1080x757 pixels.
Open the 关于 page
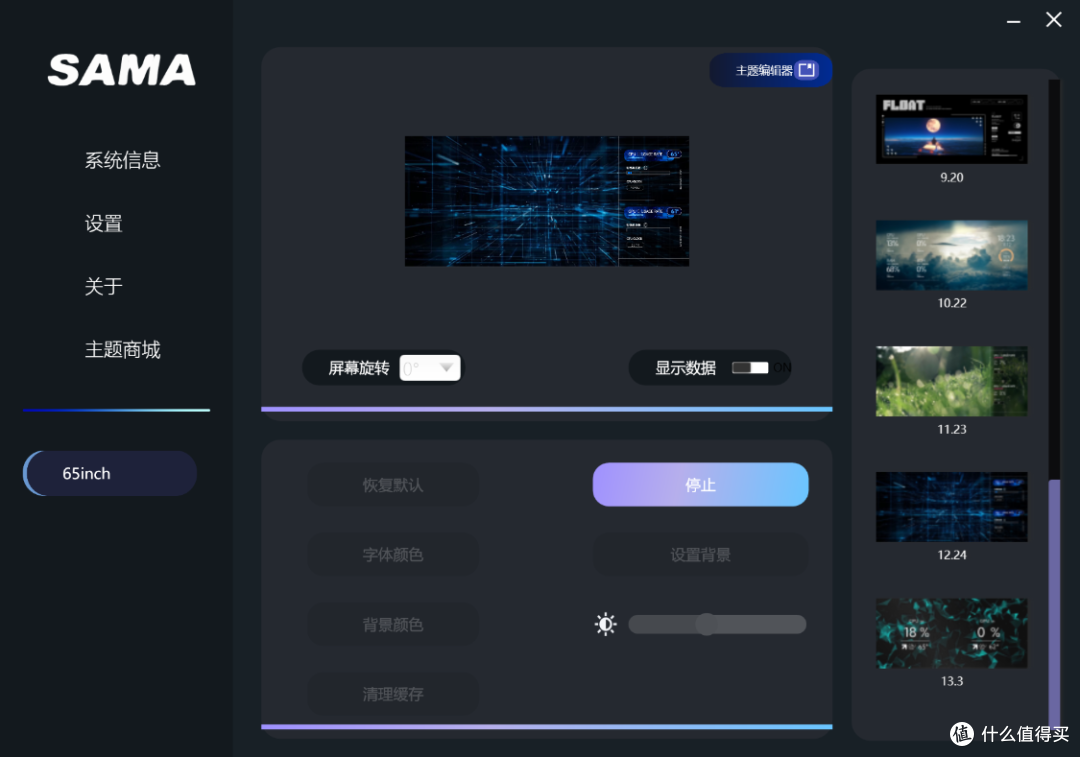[x=103, y=286]
